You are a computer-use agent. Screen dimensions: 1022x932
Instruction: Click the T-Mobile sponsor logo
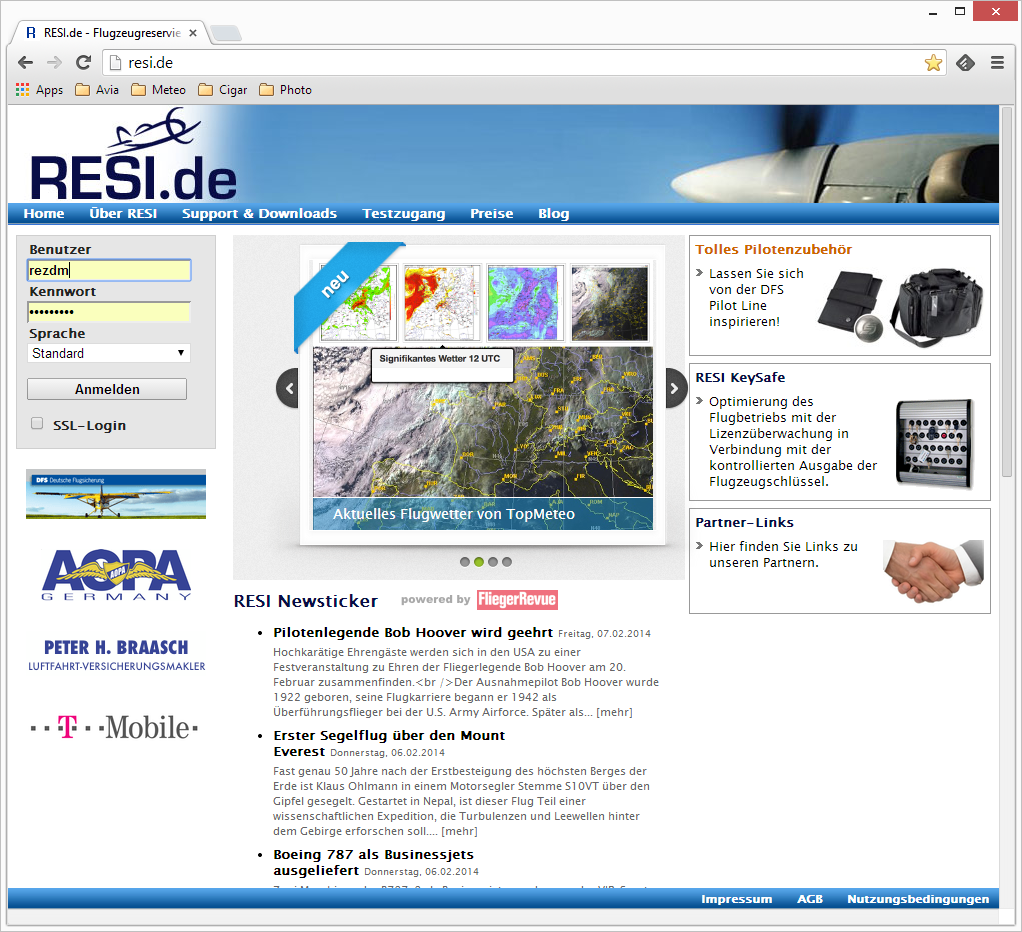(x=114, y=727)
